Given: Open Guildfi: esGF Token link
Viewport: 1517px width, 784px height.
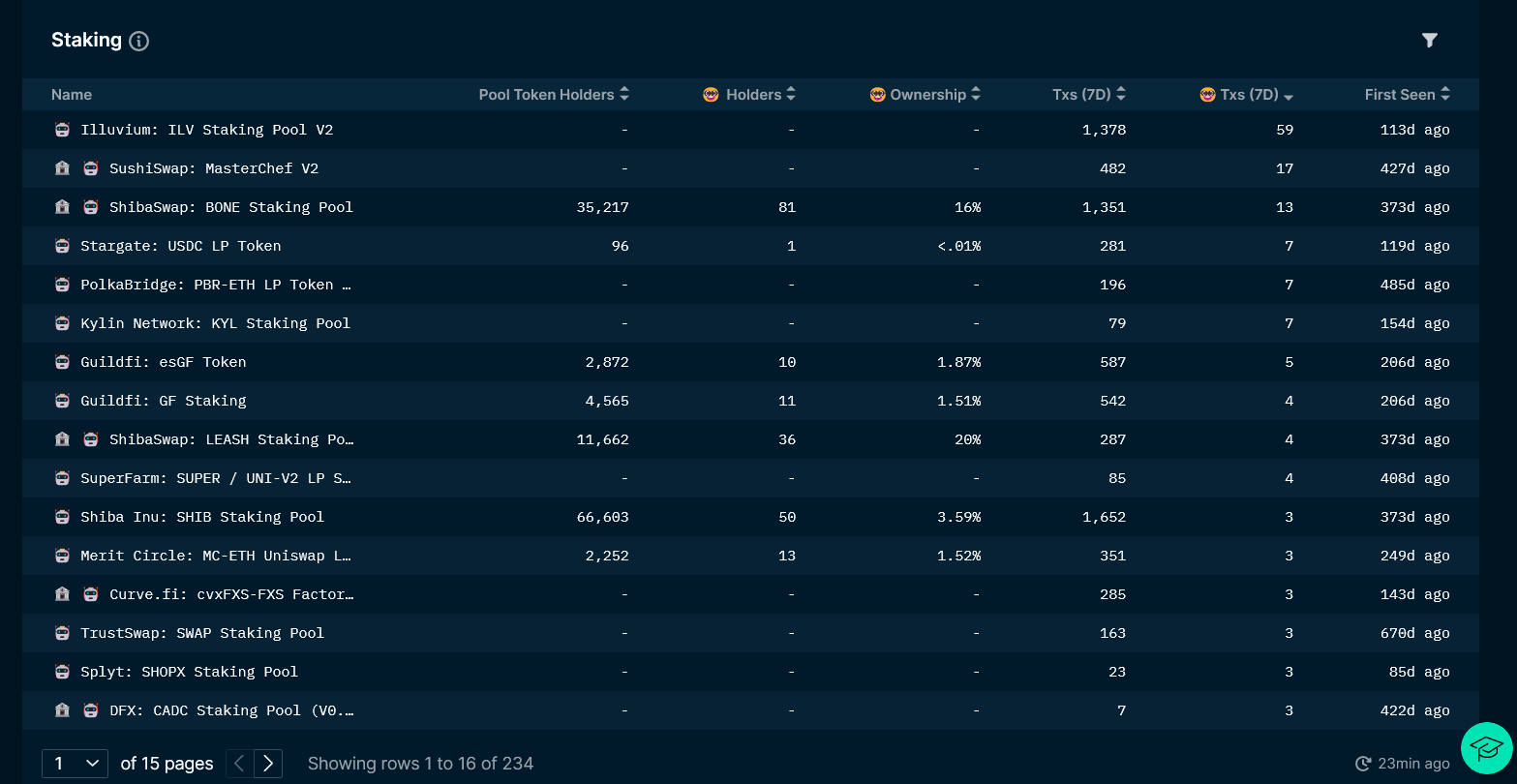Looking at the screenshot, I should (x=164, y=362).
